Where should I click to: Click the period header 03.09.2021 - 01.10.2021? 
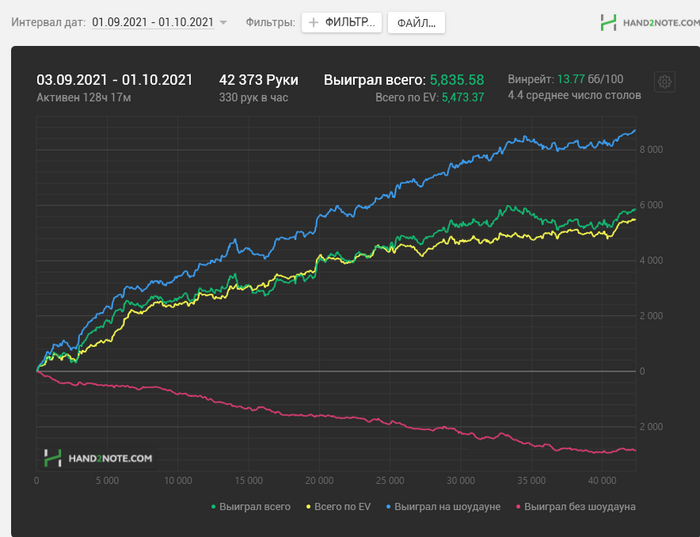[114, 80]
